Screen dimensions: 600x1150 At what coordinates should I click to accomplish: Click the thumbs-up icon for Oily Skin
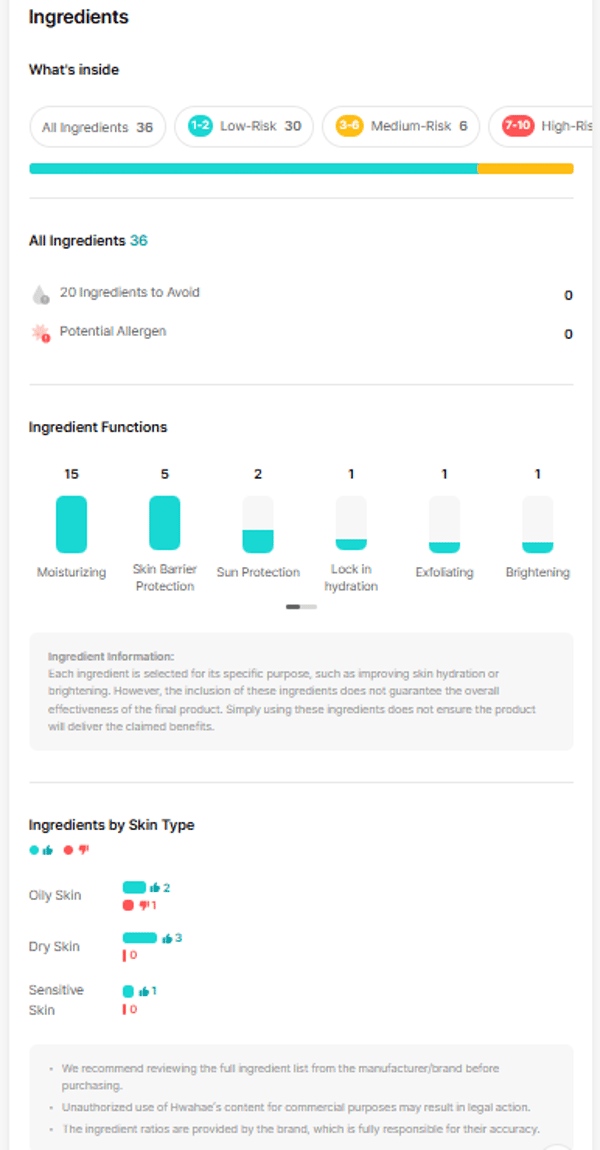155,887
